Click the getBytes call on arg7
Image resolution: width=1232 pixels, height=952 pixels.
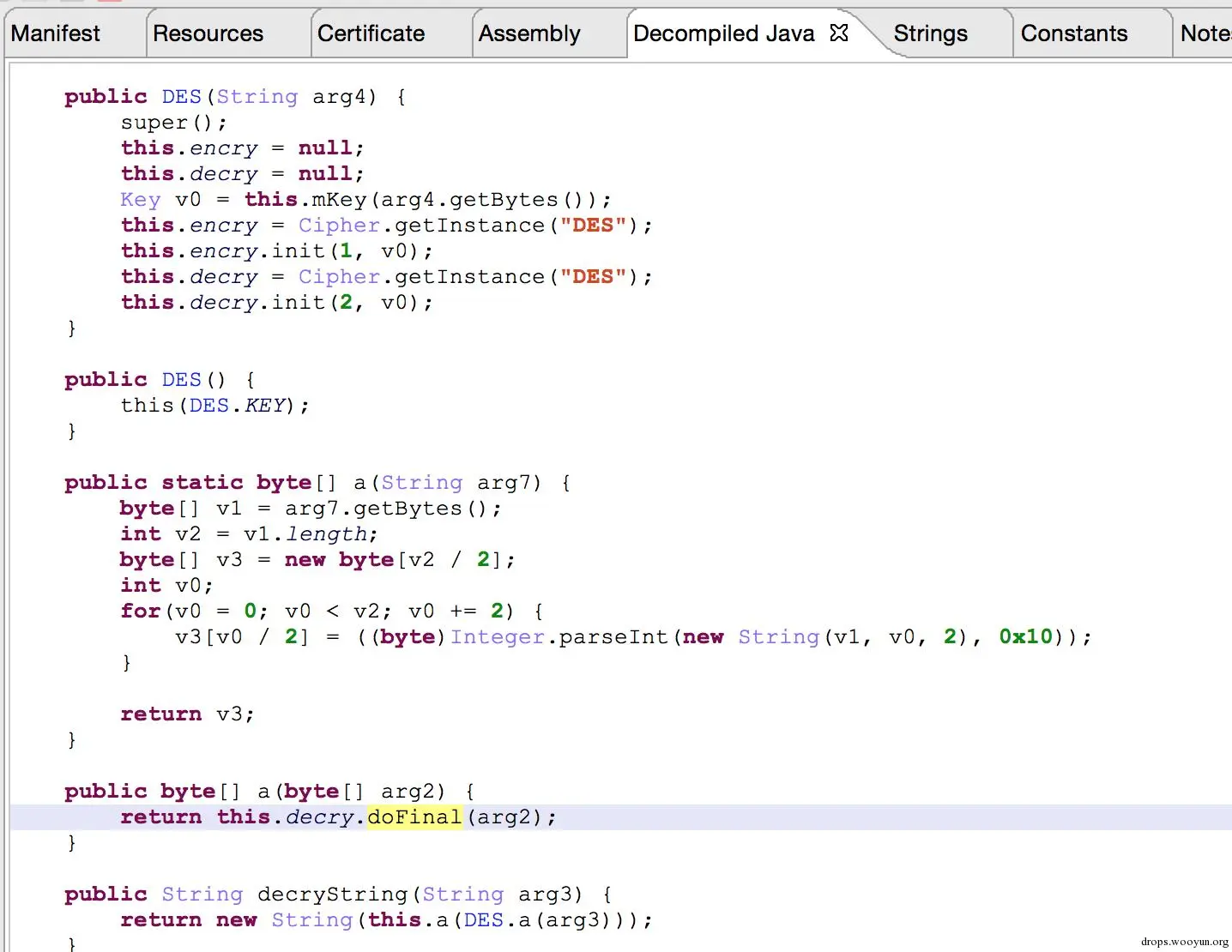(420, 509)
